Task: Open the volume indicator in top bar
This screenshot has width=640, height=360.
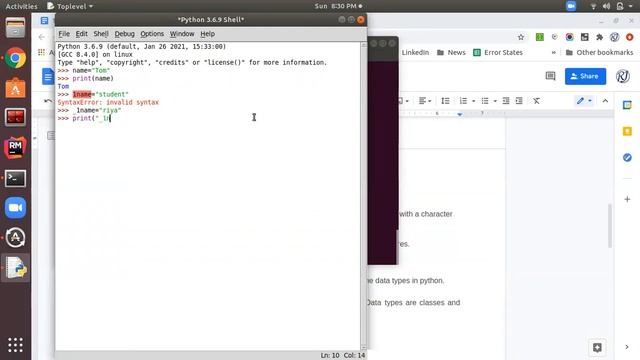Action: point(606,6)
